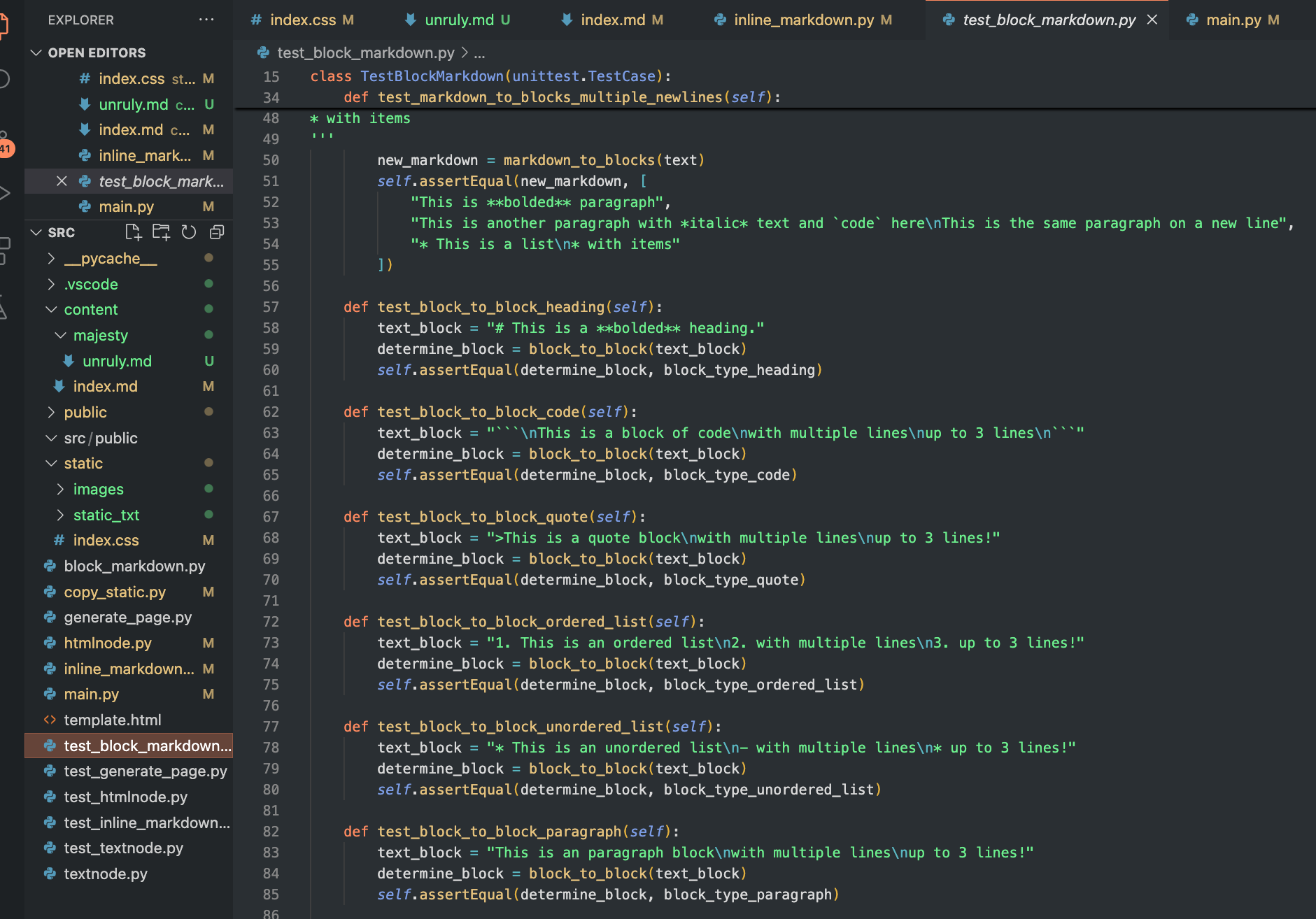Collapse the Open Editors section

[x=36, y=52]
